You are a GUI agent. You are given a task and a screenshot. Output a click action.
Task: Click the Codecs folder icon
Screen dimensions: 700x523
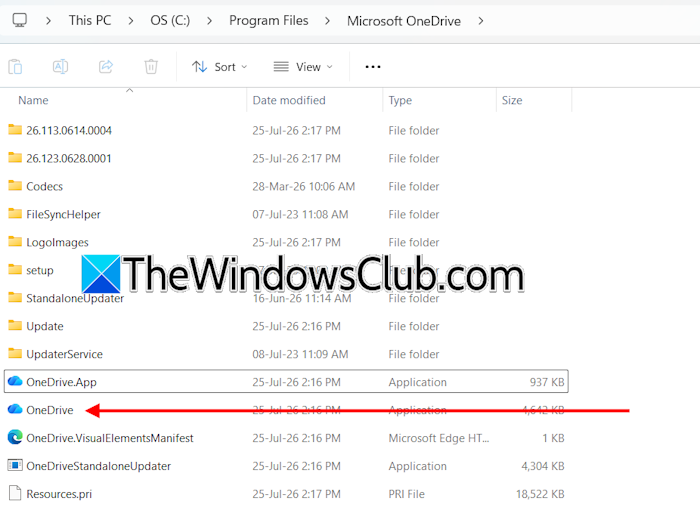click(x=15, y=186)
